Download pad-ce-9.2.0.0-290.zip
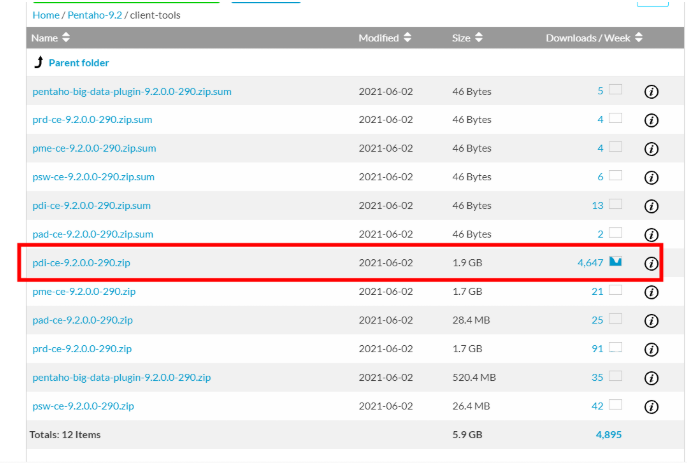This screenshot has height=469, width=687. pos(82,320)
